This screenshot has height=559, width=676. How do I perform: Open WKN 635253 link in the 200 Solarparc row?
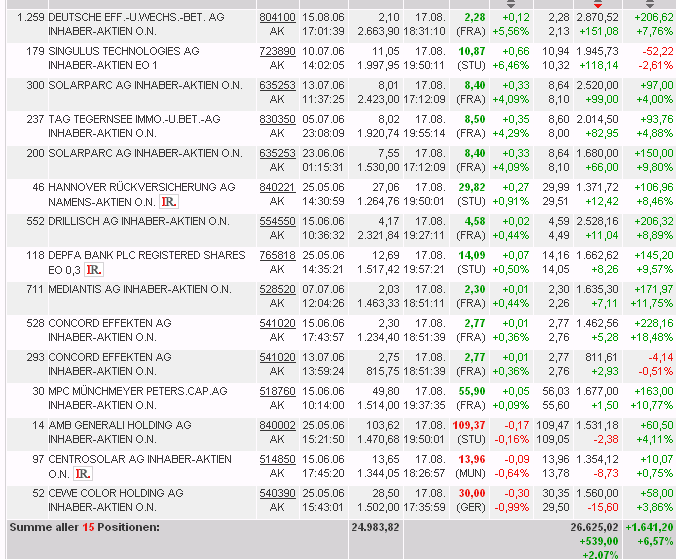(x=277, y=154)
